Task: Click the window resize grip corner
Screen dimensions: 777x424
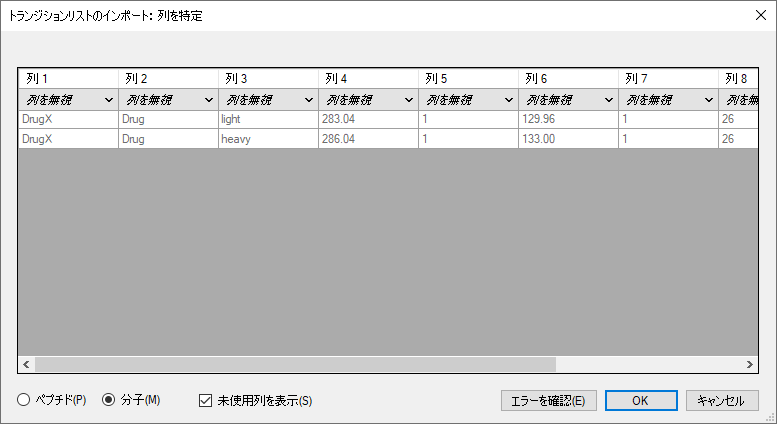Action: (770, 418)
